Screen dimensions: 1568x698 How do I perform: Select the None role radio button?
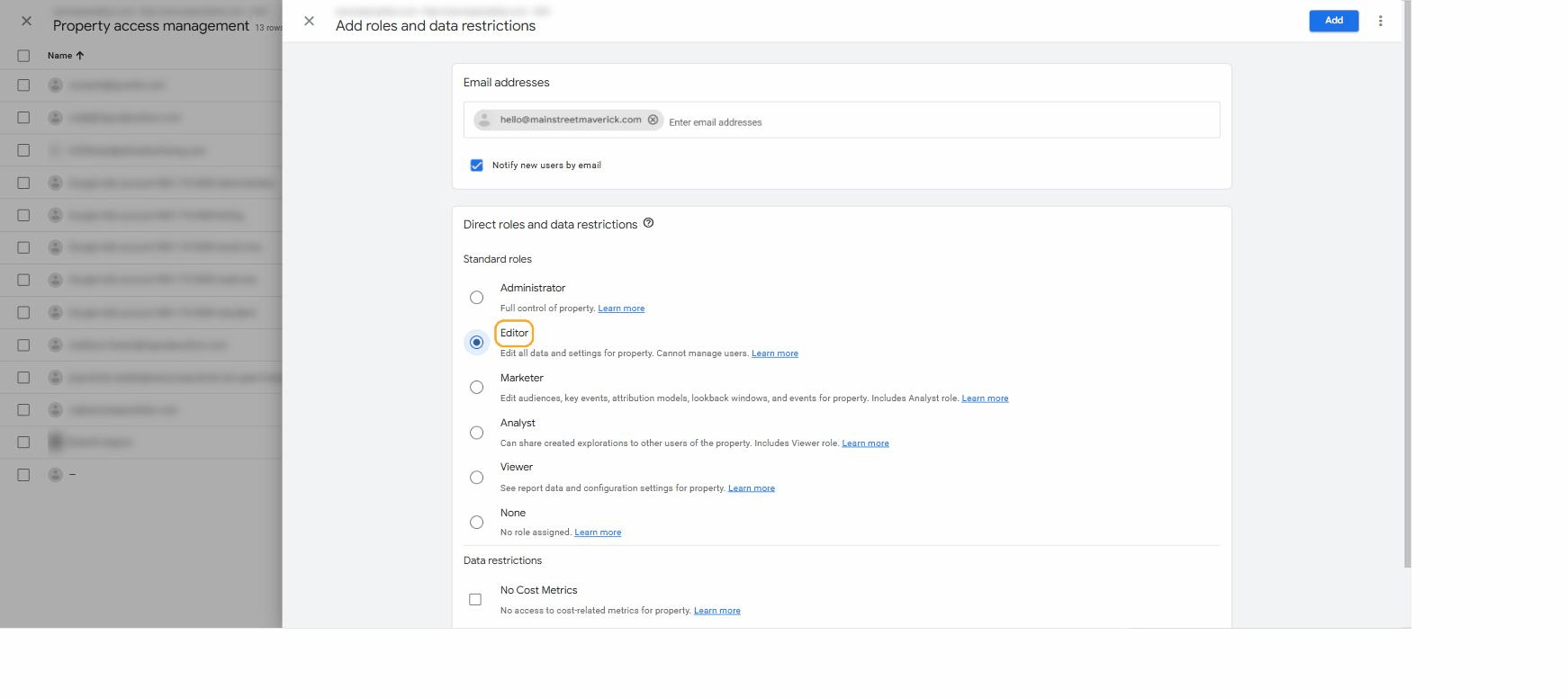tap(476, 523)
